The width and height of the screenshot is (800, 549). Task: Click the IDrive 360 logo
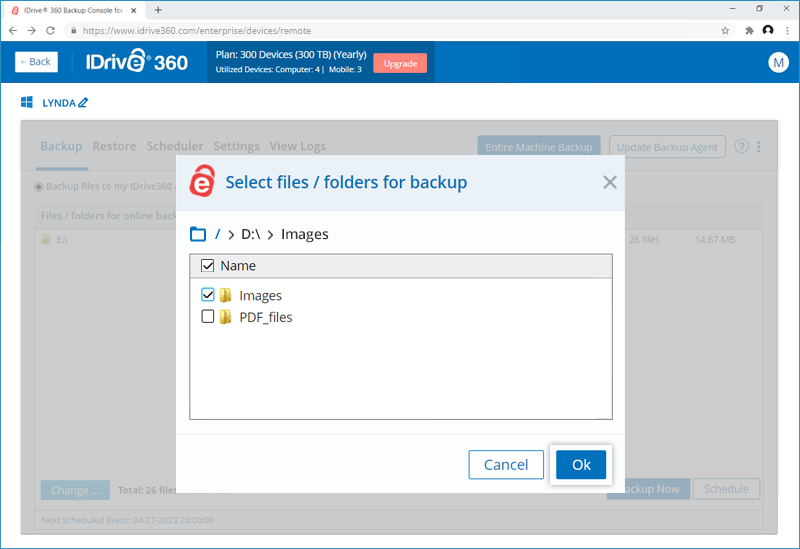137,61
